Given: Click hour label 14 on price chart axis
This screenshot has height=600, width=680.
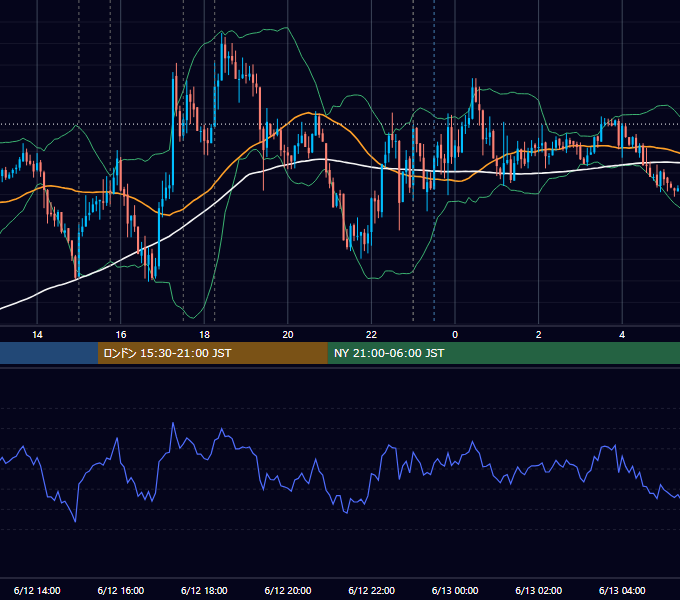Looking at the screenshot, I should (37, 334).
